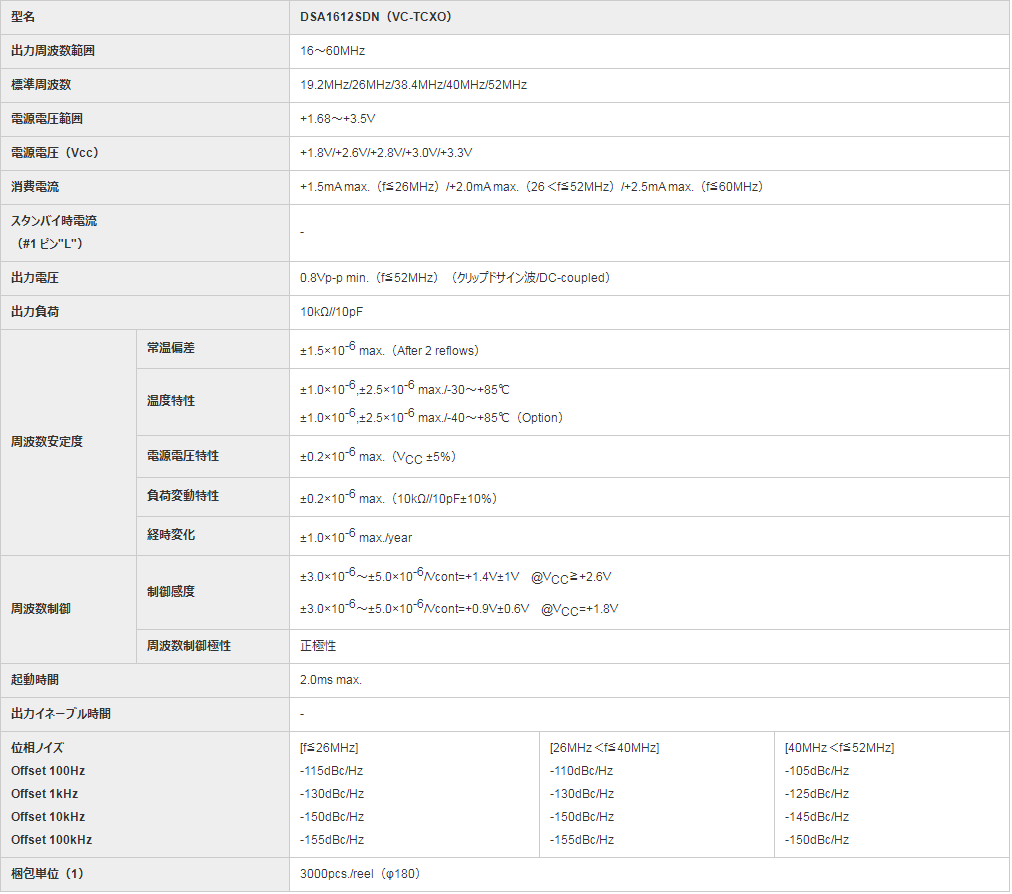This screenshot has width=1012, height=894.
Task: Select the 温度特性 sub-row label
Action: coord(171,401)
